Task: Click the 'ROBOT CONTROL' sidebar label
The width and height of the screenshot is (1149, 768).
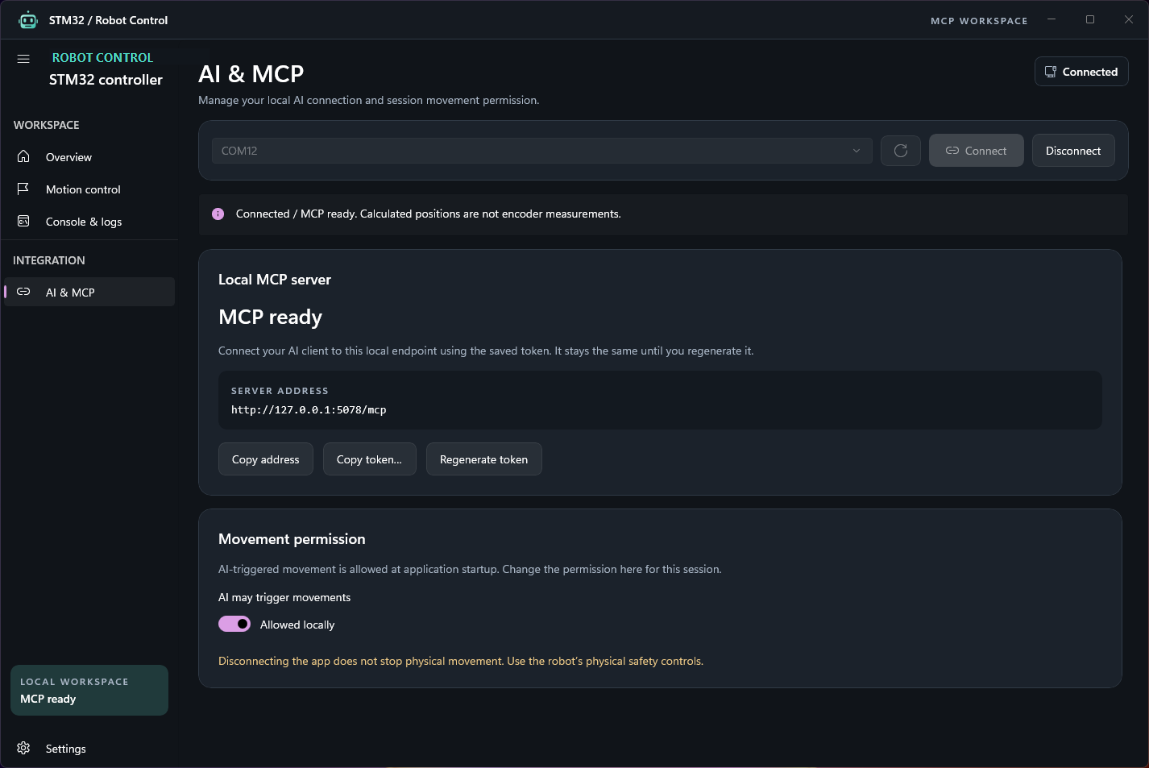Action: pos(103,57)
